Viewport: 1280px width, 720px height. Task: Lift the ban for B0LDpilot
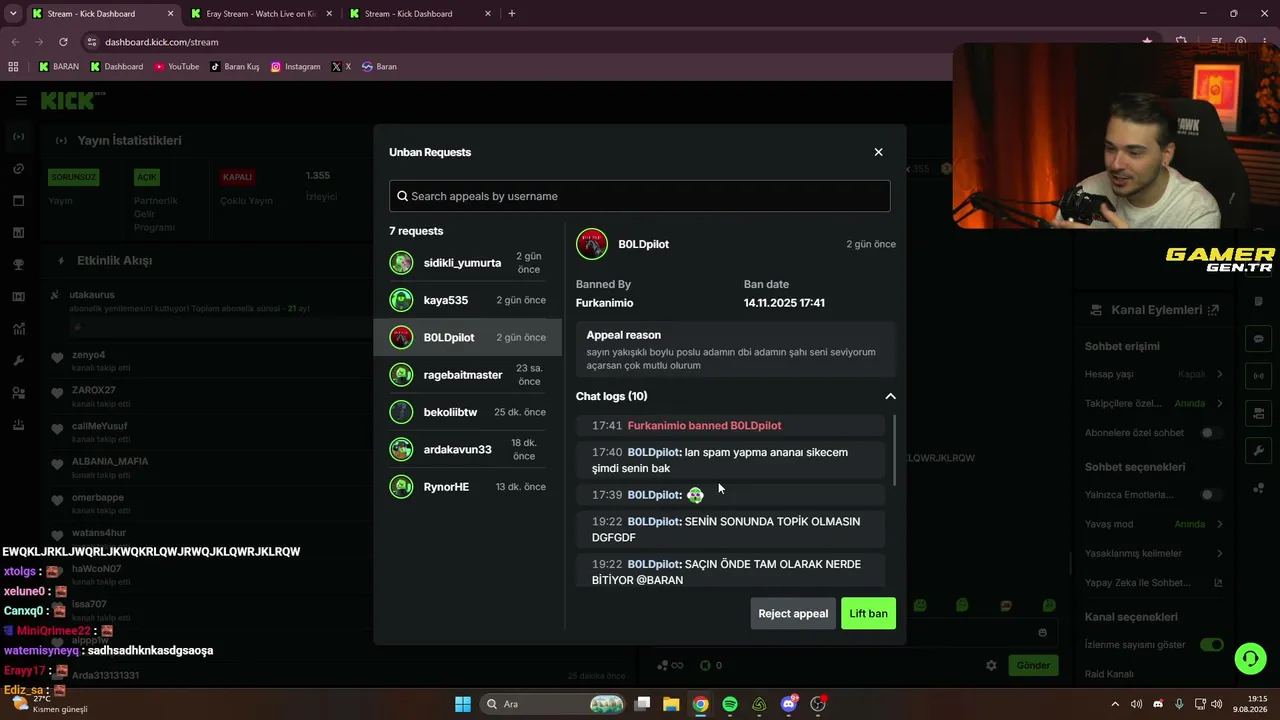(x=868, y=613)
